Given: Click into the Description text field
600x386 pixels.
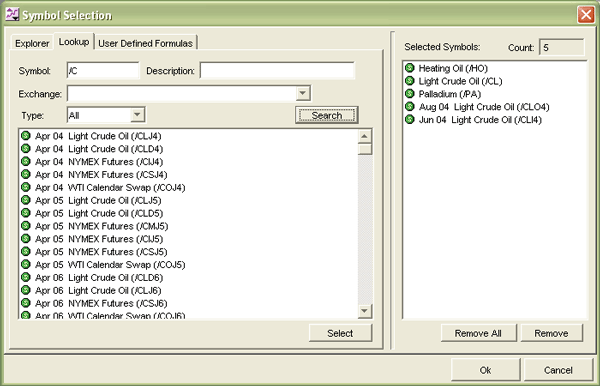Looking at the screenshot, I should point(277,71).
